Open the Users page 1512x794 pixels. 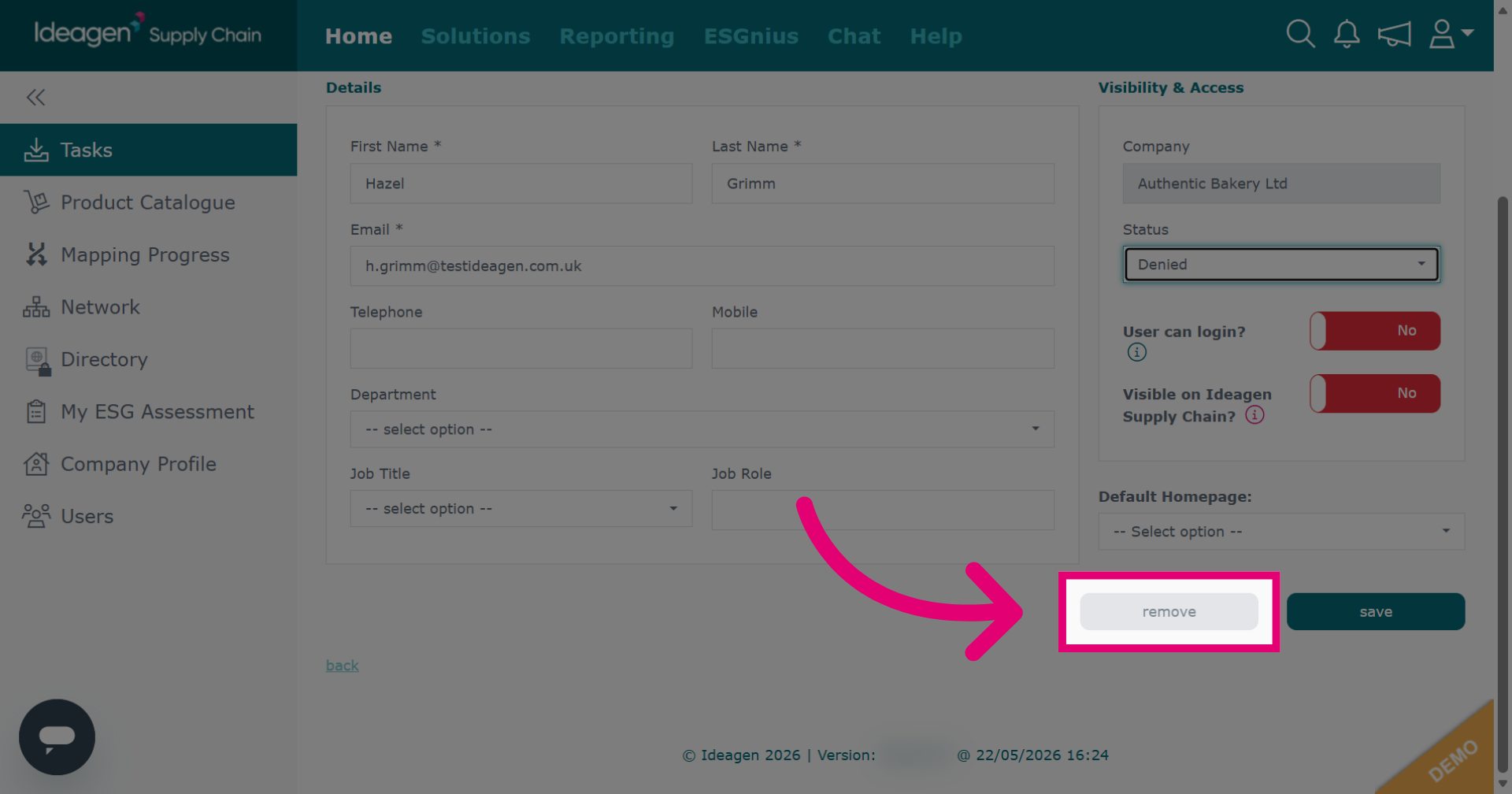148,516
